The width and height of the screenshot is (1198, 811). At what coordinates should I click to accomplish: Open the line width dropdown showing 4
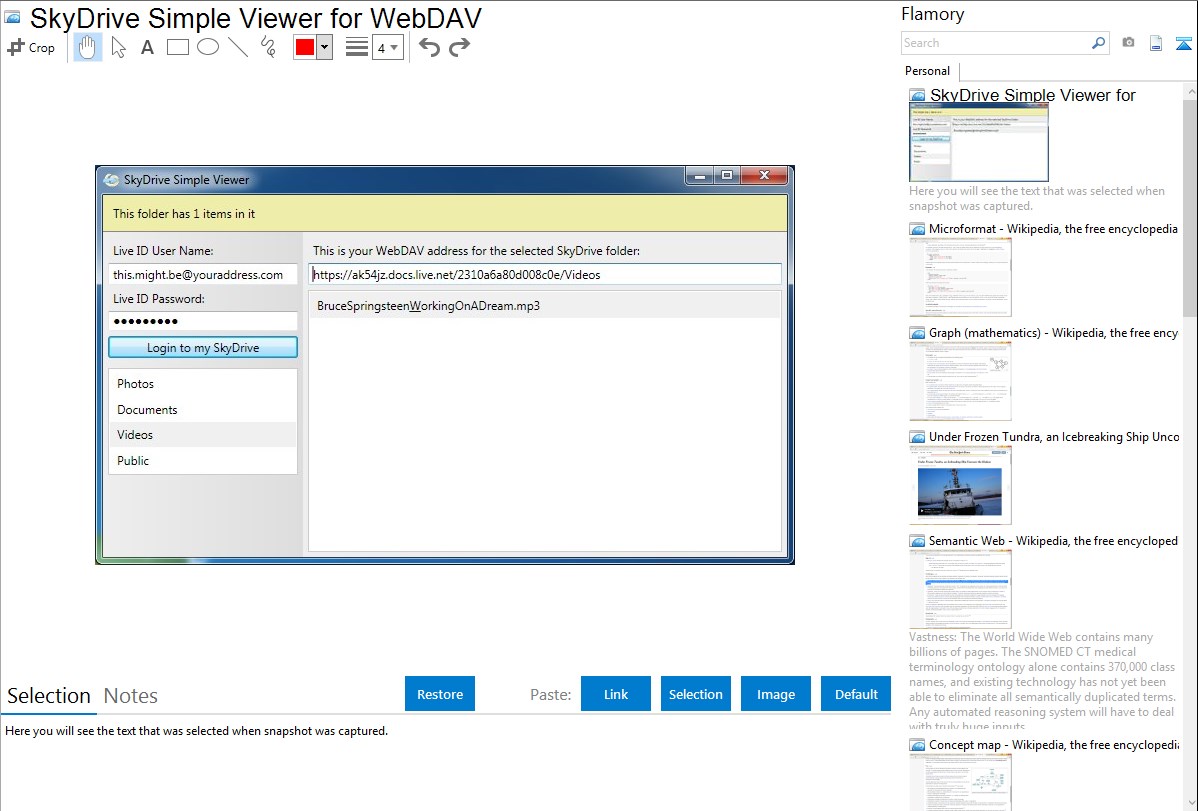click(x=388, y=47)
